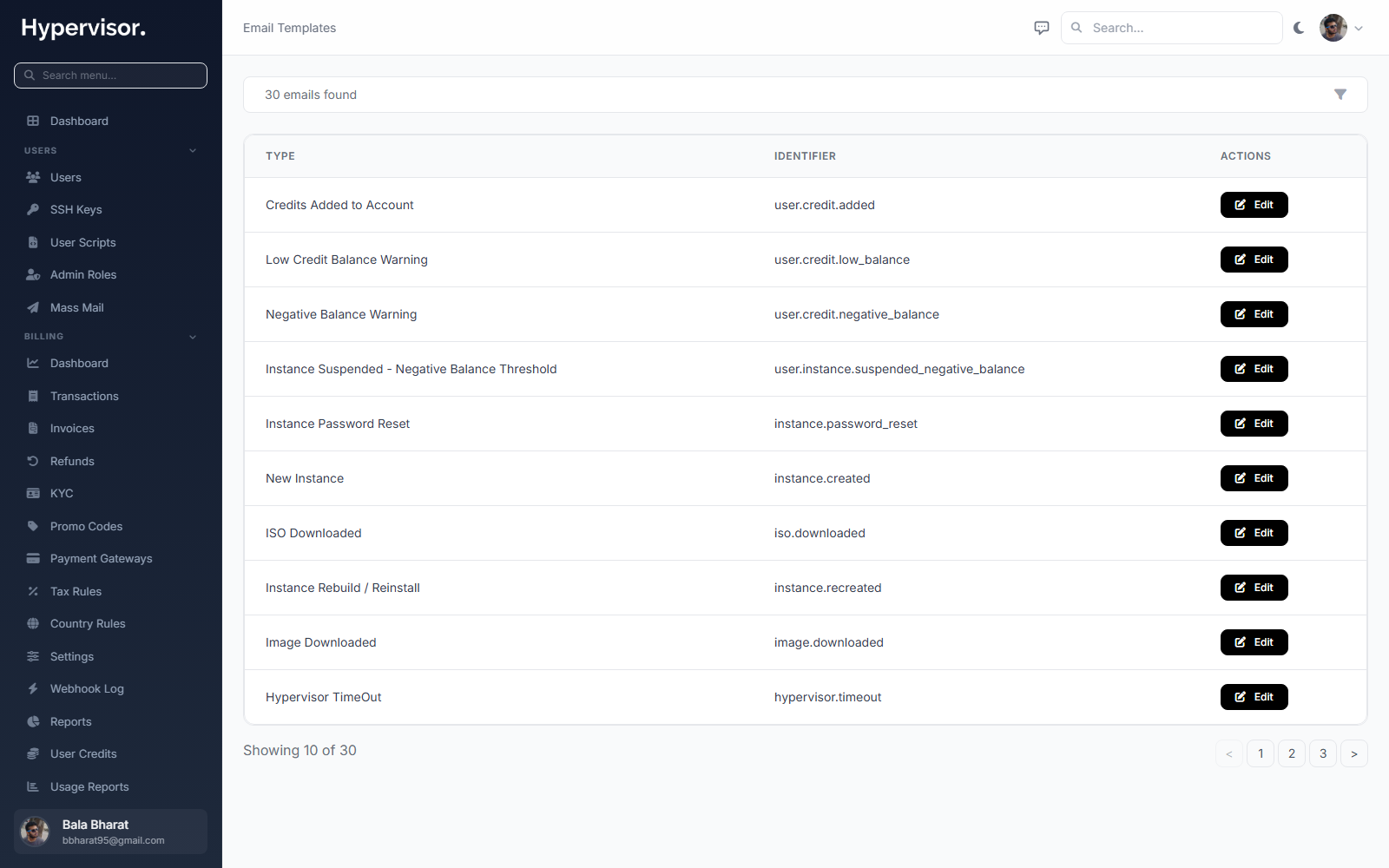Click the Admin Roles icon

point(33,274)
